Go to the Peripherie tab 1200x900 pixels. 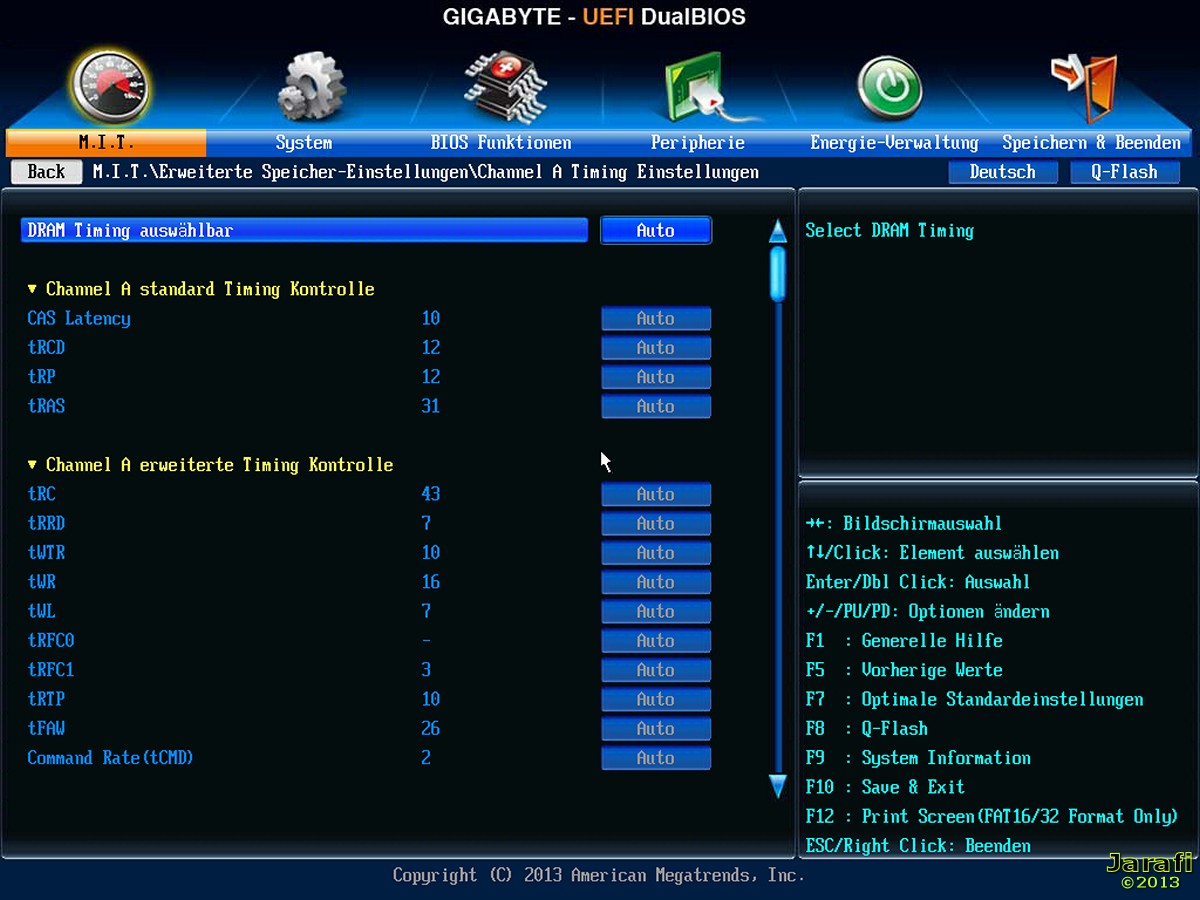tap(698, 143)
